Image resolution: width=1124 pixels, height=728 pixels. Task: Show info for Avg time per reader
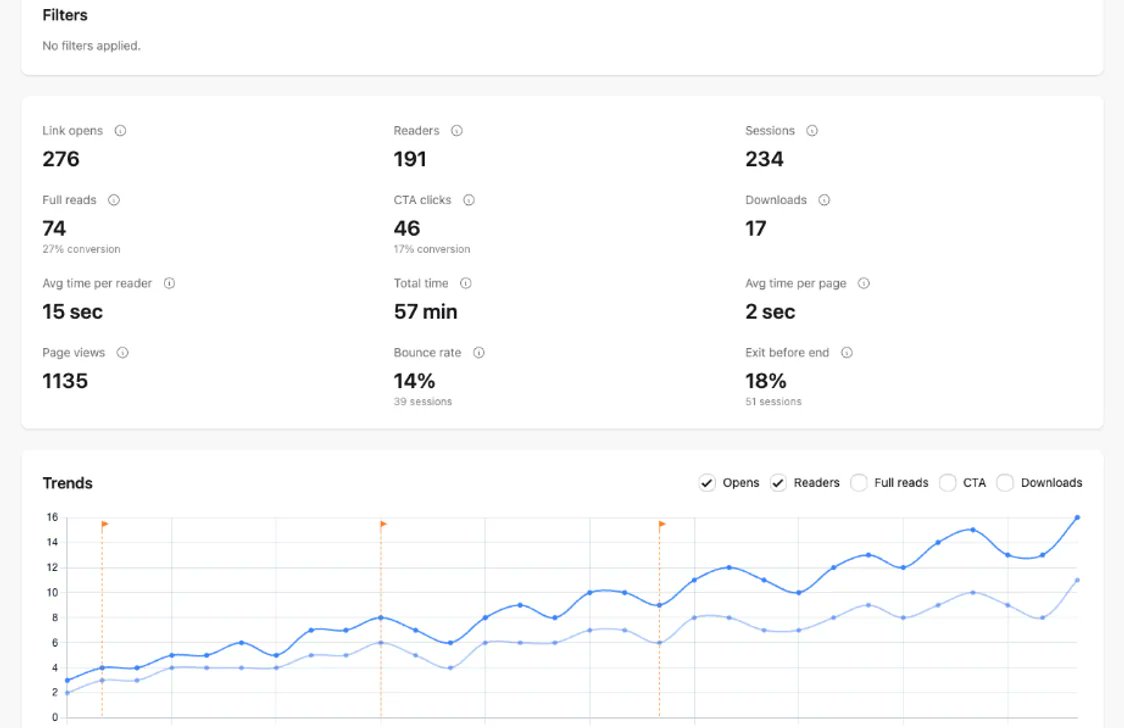(169, 283)
